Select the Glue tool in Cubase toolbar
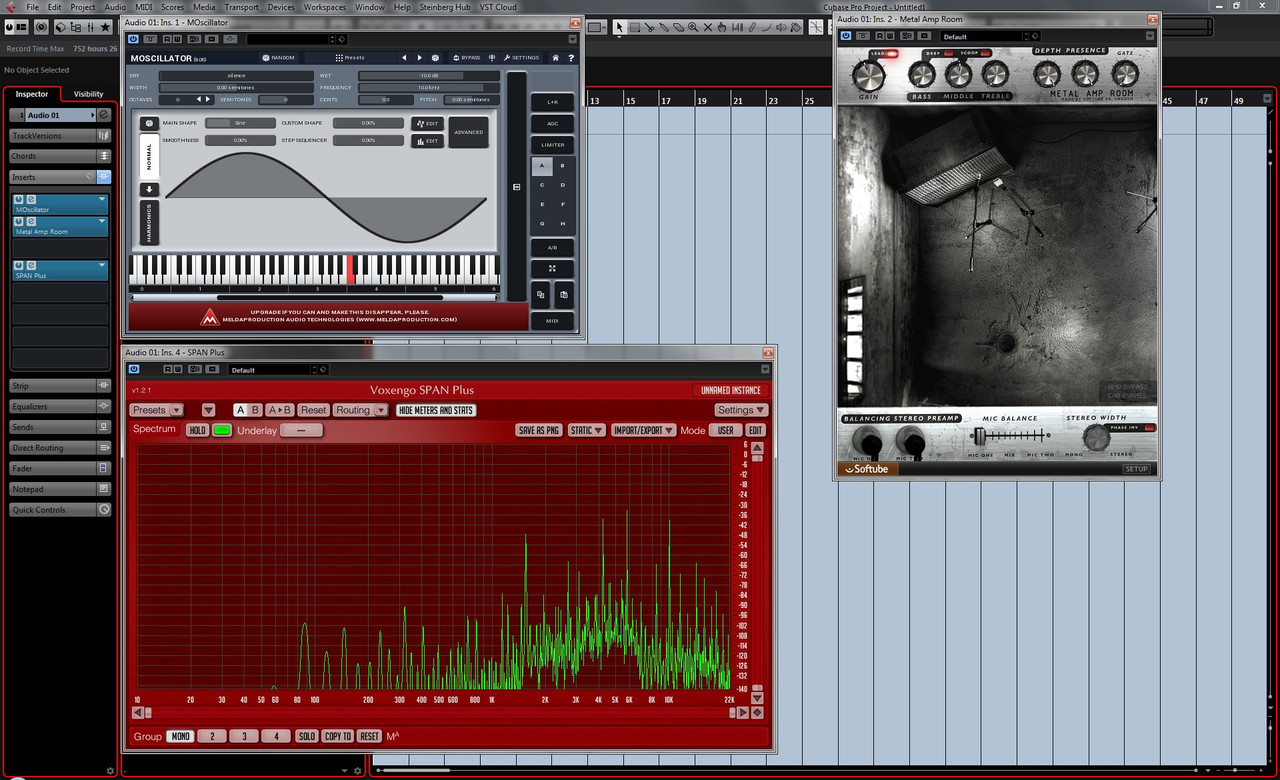The width and height of the screenshot is (1280, 780). tap(664, 27)
